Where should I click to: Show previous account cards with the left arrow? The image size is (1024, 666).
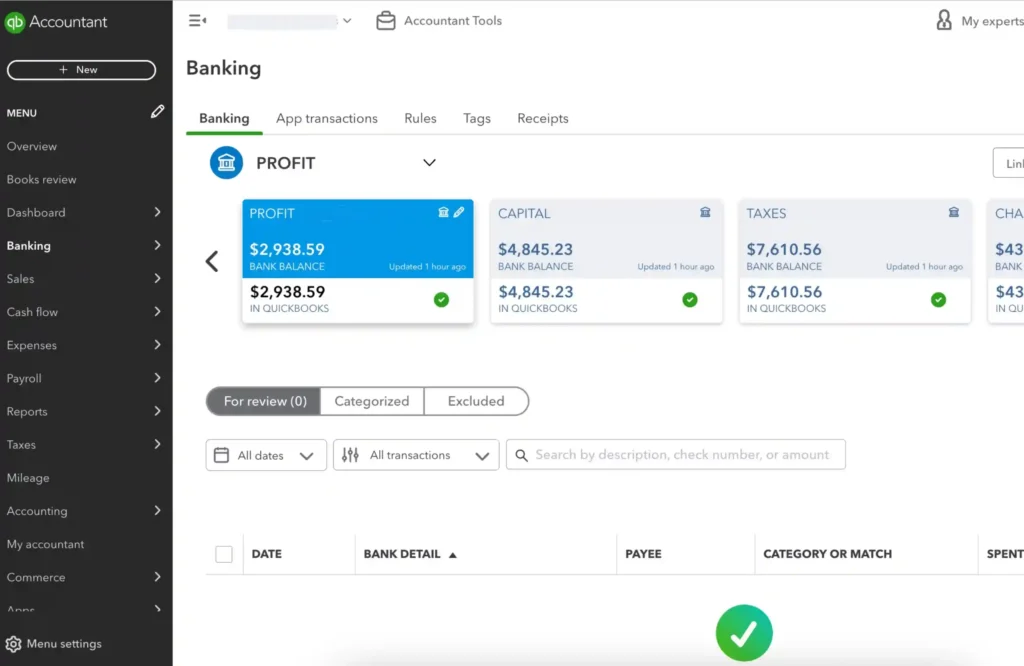point(212,261)
